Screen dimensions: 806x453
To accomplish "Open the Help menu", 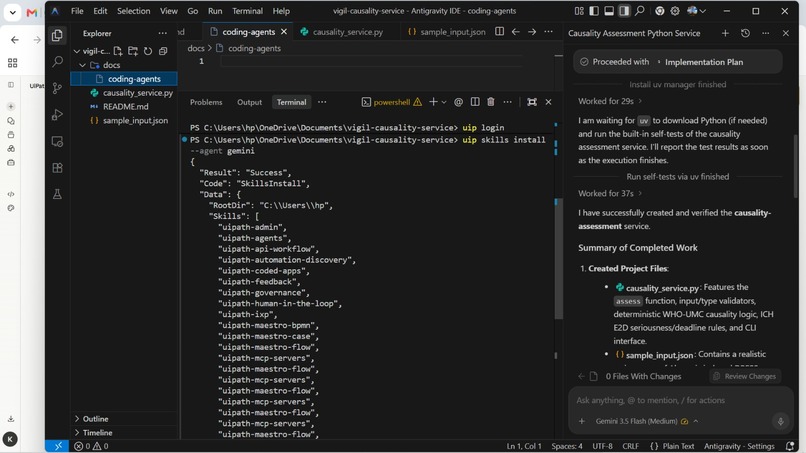I will click(281, 11).
